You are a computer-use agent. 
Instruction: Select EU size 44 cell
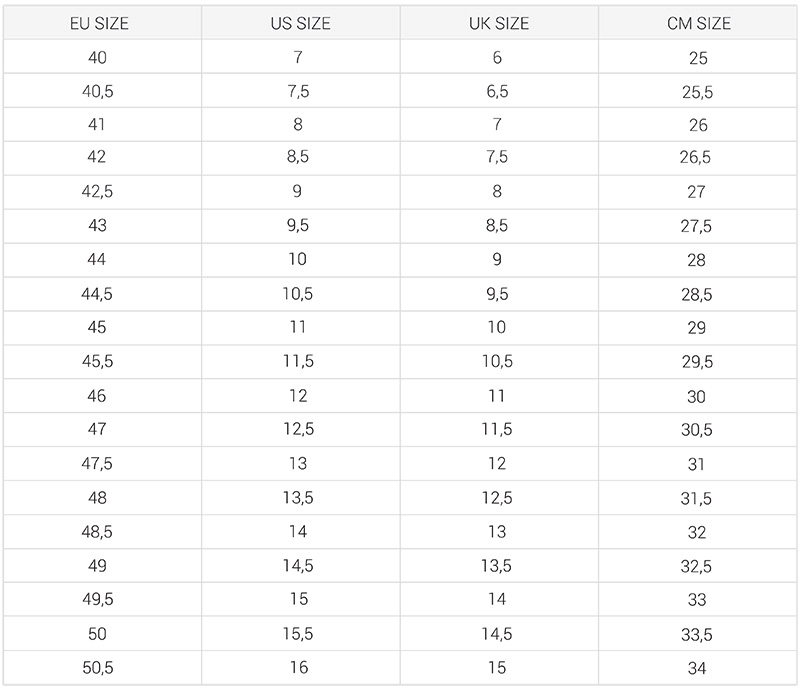[102, 260]
